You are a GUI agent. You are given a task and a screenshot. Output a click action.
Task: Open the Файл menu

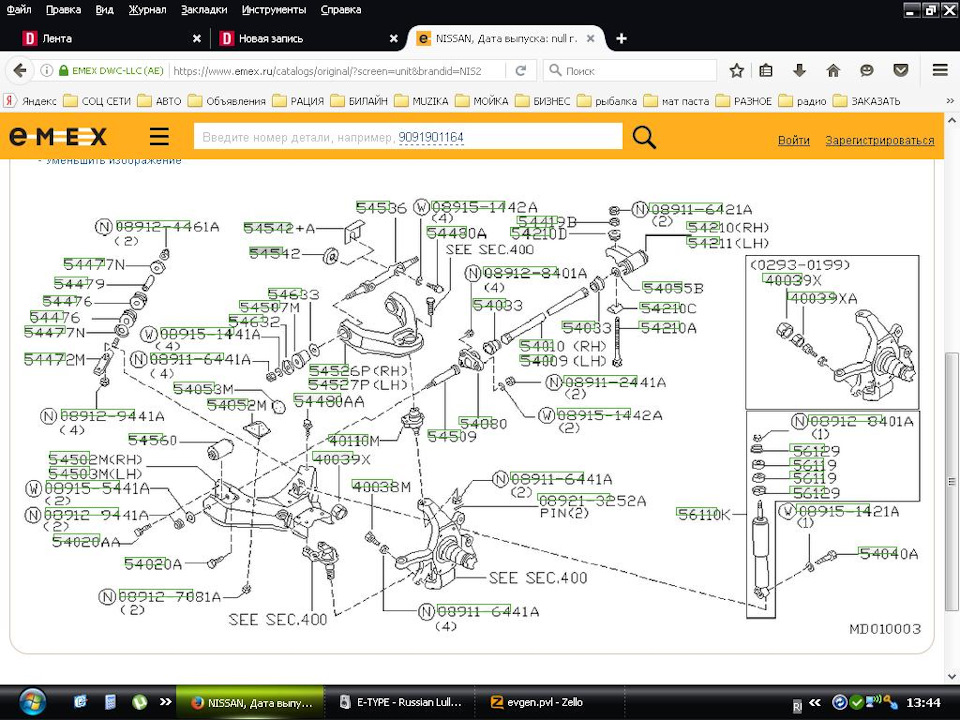19,10
